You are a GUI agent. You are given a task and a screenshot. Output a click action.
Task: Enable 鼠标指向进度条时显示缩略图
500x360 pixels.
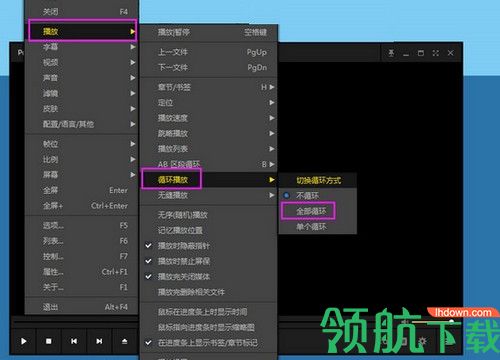pos(209,327)
